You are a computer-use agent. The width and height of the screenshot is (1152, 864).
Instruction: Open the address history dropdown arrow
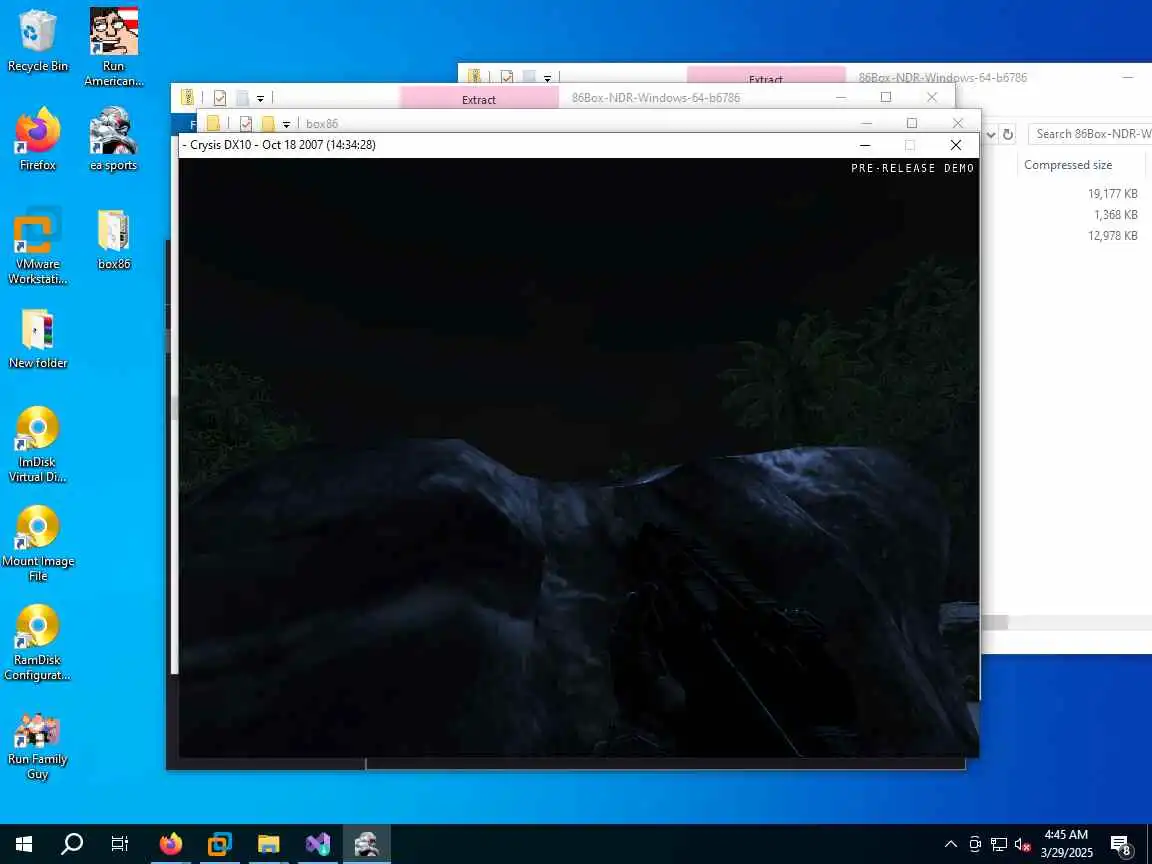(990, 134)
